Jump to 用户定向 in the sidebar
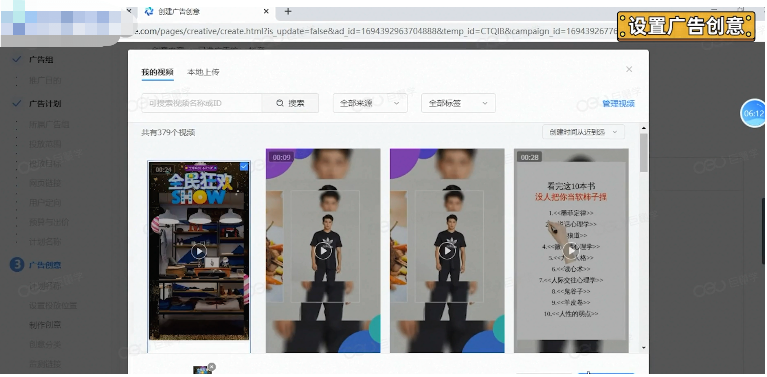 (45, 202)
